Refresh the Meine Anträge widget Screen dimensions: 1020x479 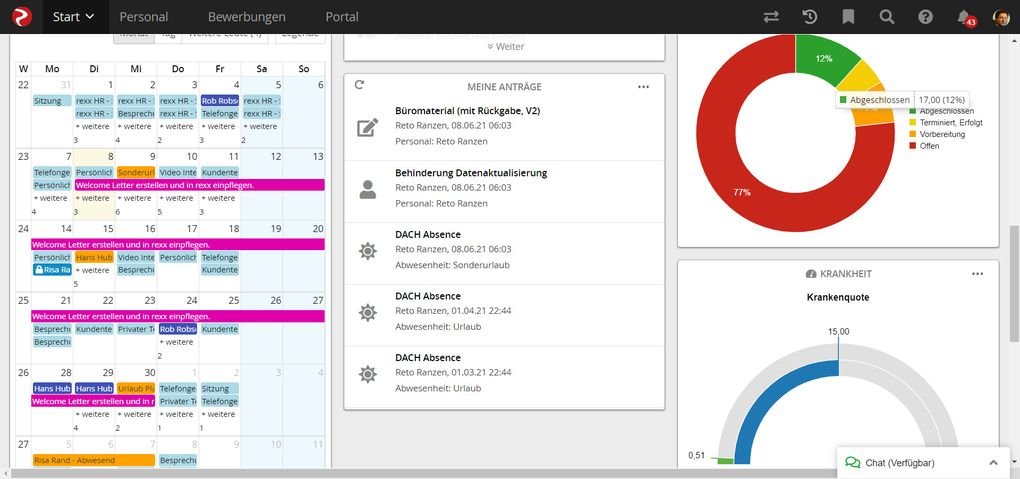coord(359,85)
